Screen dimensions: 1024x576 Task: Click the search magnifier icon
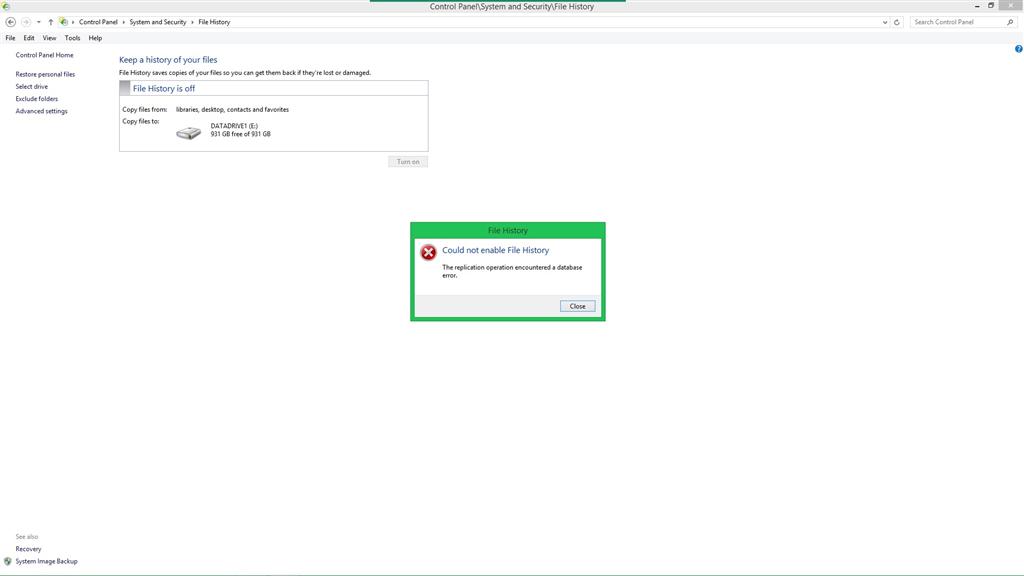(1010, 22)
